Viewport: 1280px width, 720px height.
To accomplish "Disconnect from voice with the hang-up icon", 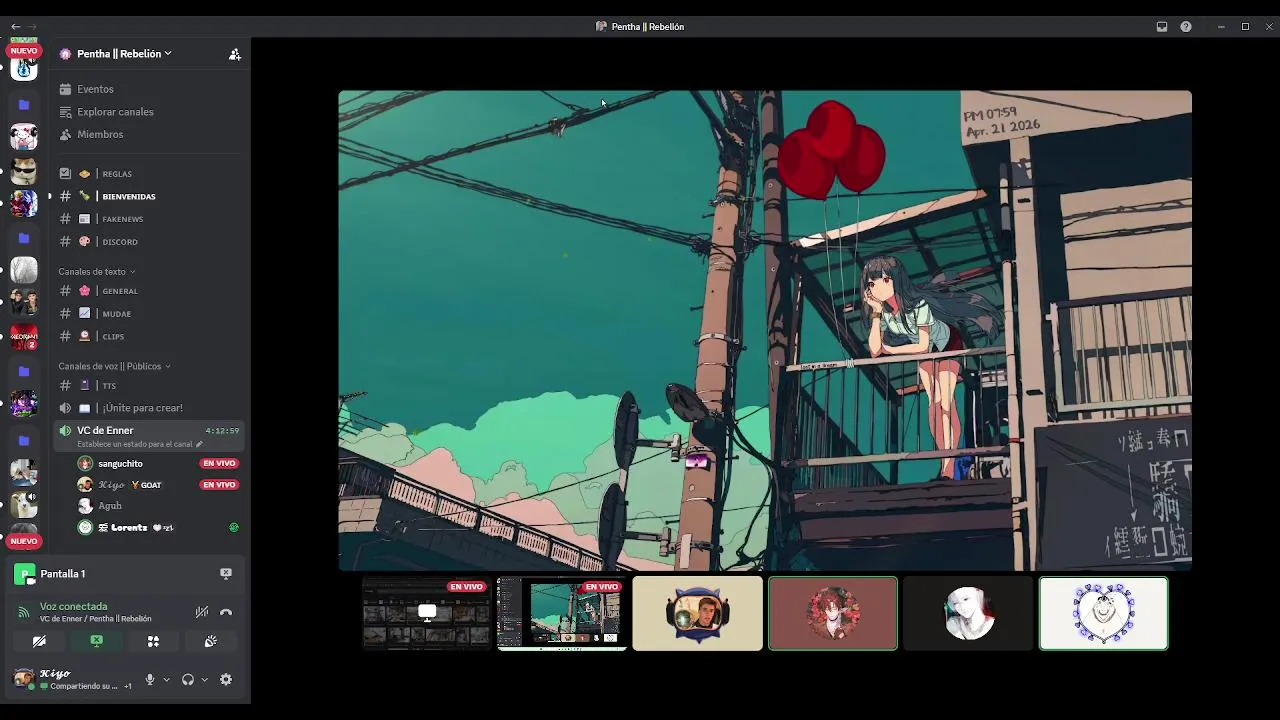I will [x=226, y=612].
